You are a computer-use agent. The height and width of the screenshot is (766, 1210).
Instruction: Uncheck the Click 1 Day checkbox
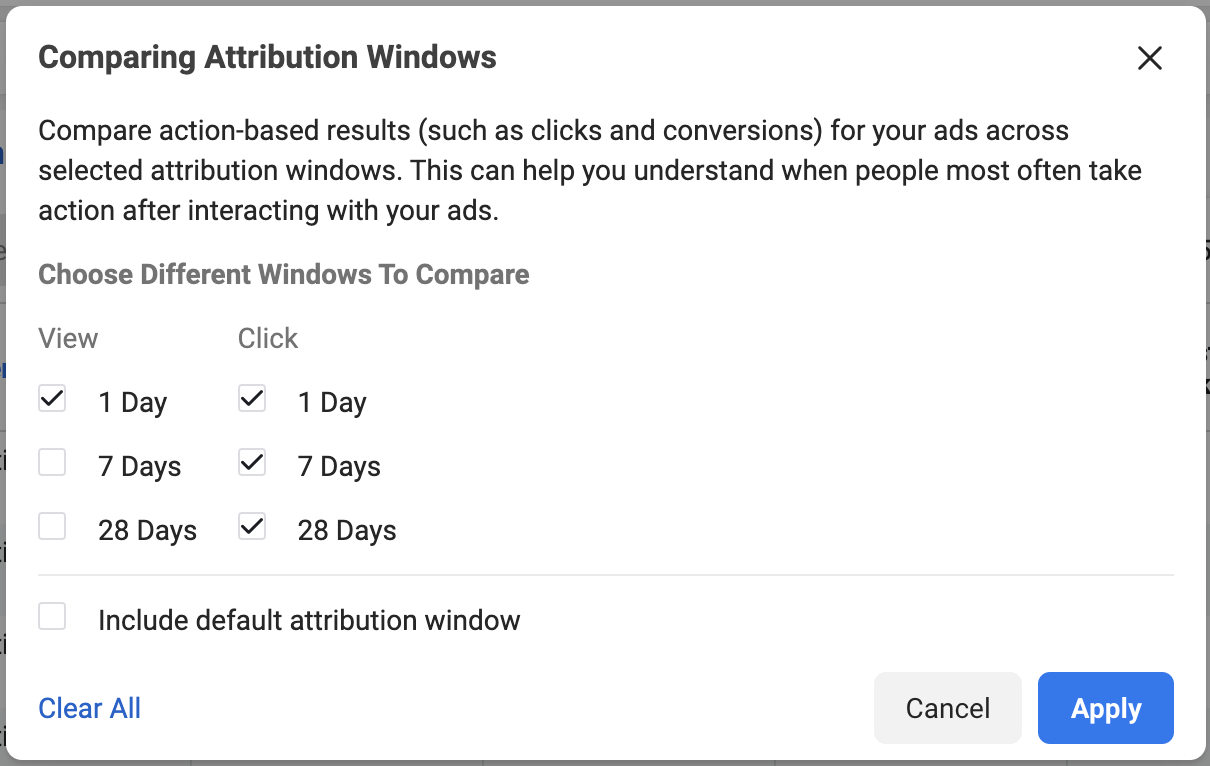click(x=252, y=399)
